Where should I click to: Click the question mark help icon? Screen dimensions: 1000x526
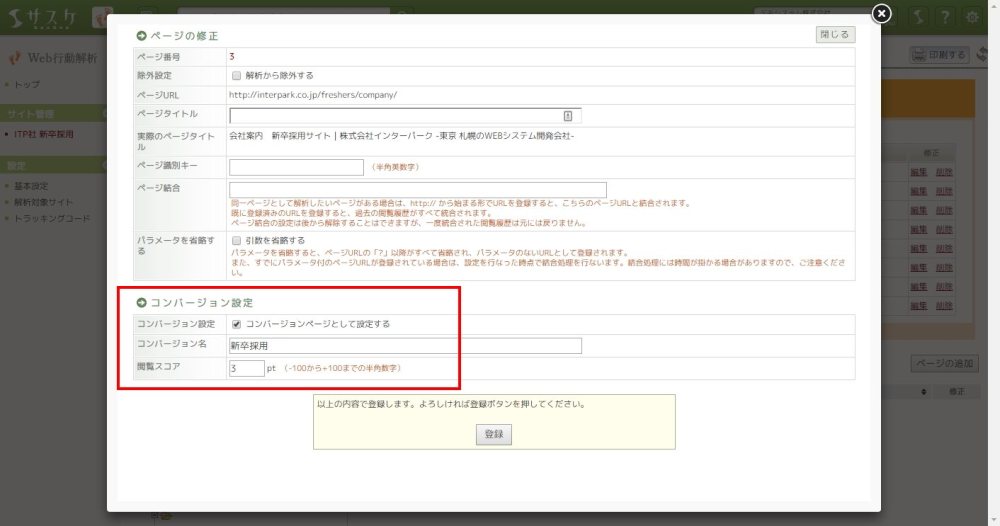(944, 18)
